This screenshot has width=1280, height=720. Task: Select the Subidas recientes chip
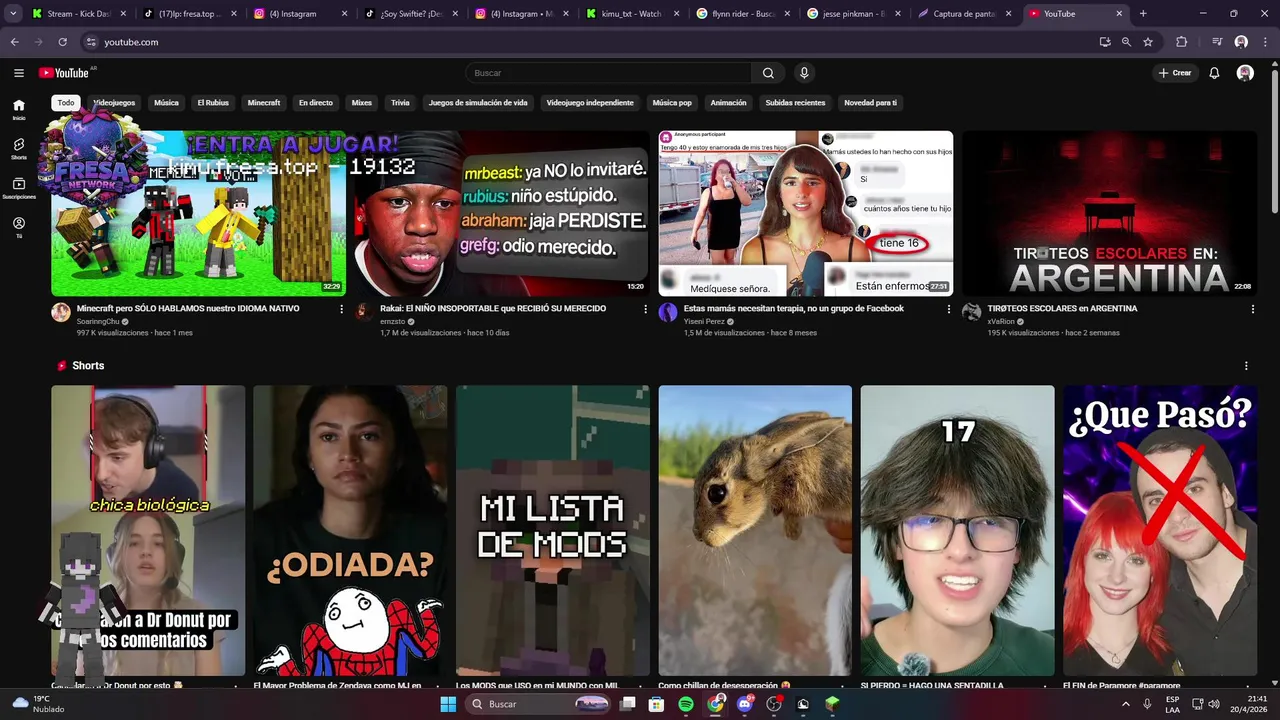click(795, 103)
